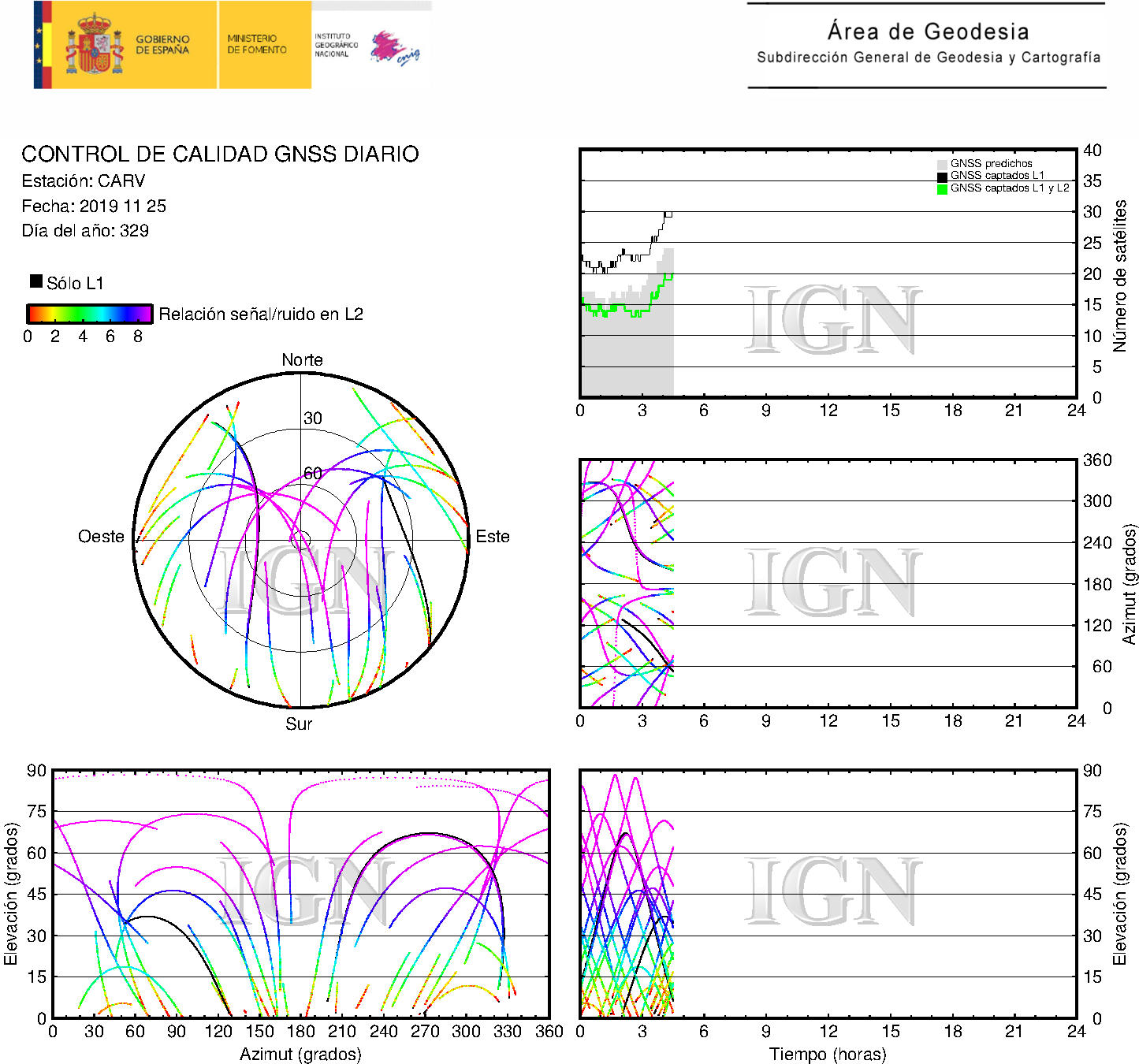Click the Sólo L1 legend label
Screen dimensions: 1139x1064
pos(75,283)
